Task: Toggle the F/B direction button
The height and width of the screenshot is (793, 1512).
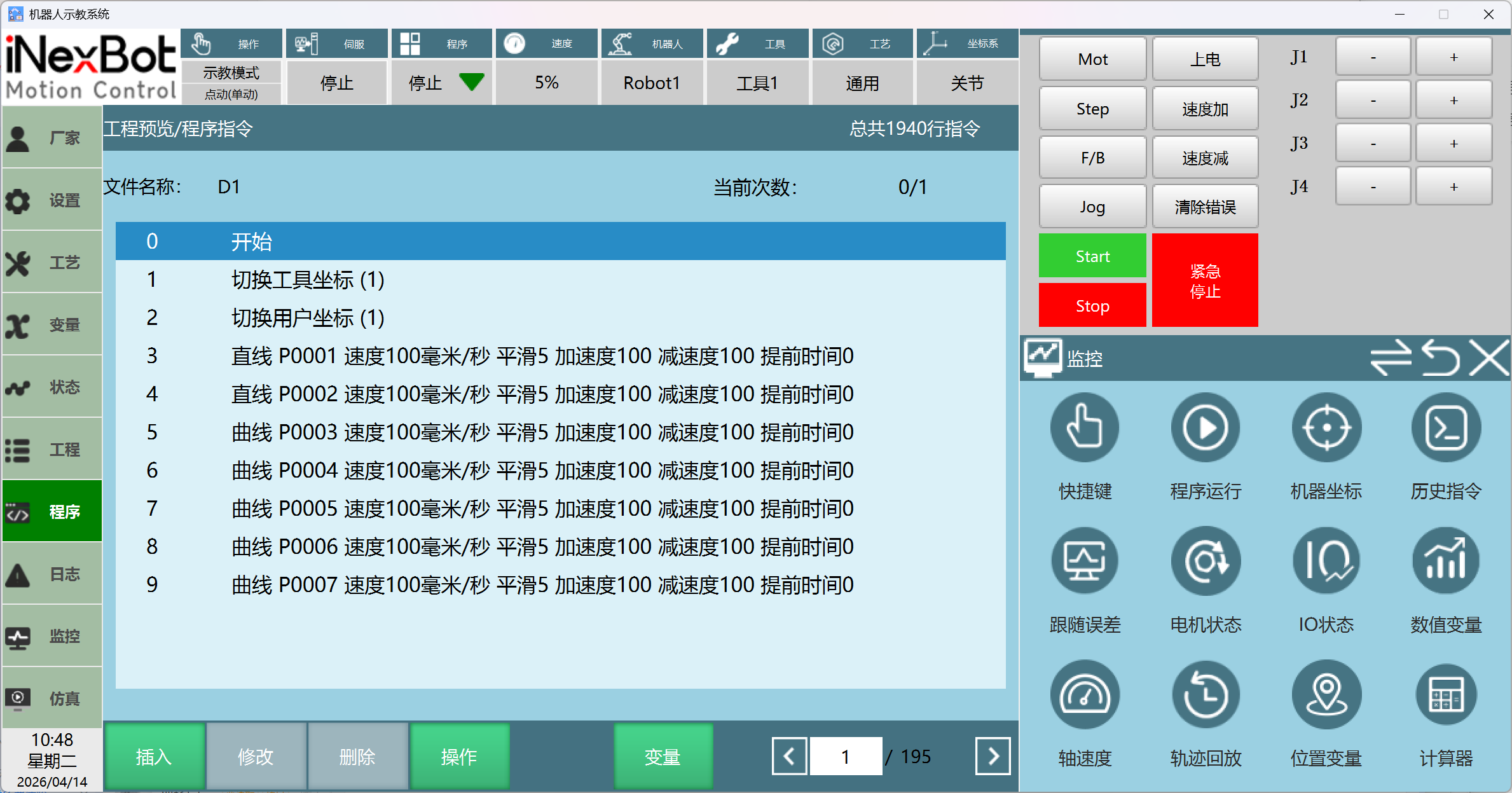Action: click(1092, 158)
